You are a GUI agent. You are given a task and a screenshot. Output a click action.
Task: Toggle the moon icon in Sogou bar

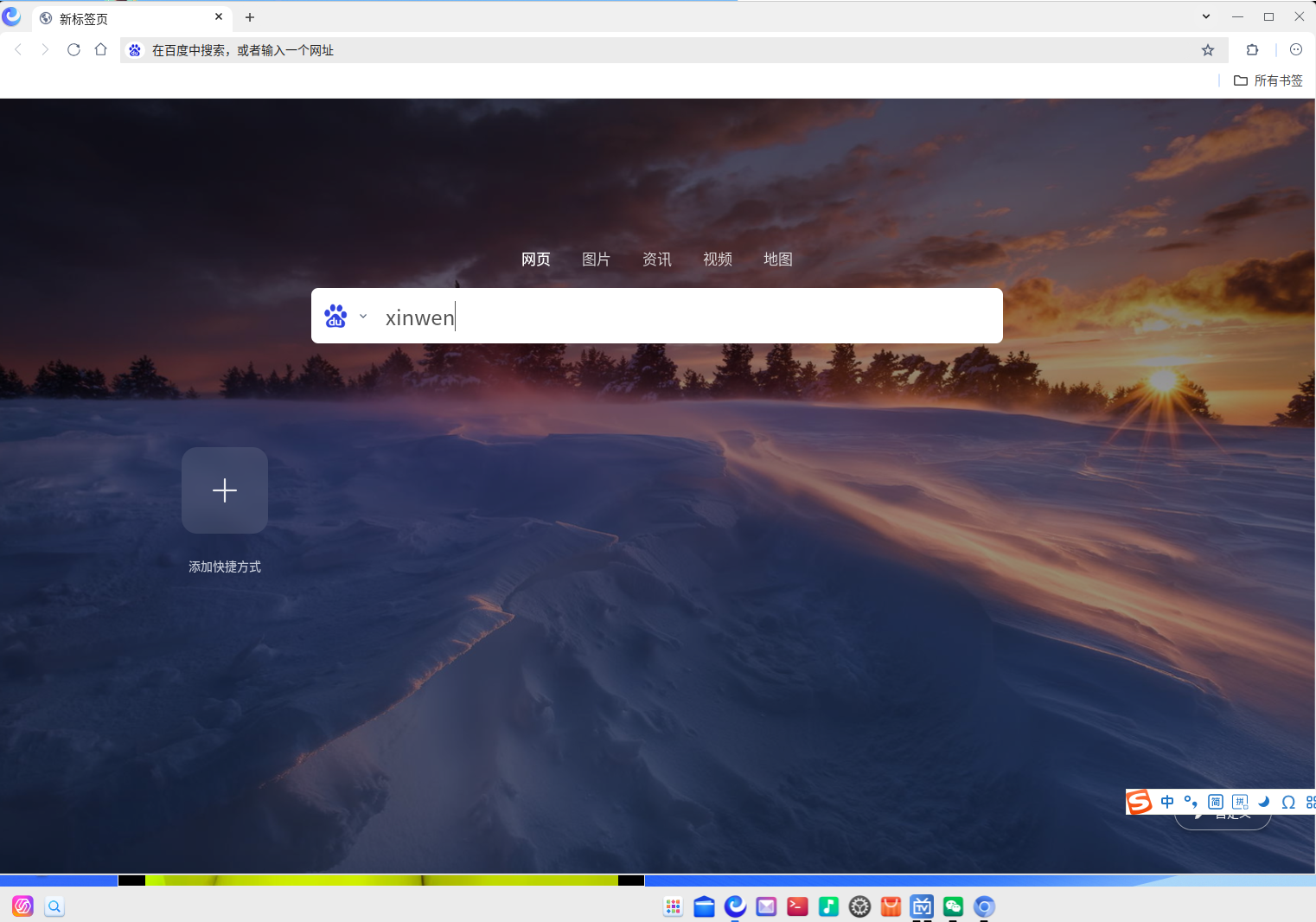coord(1264,802)
